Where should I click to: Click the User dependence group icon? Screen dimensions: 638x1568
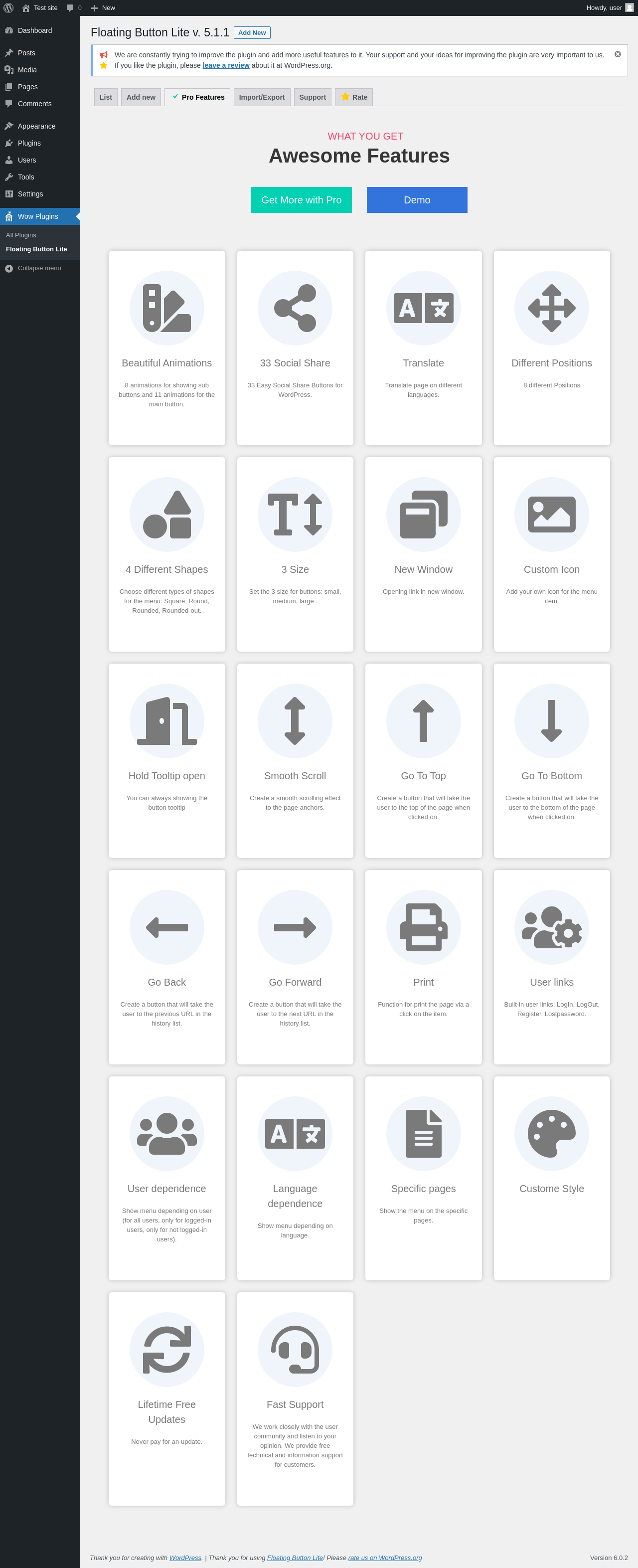167,1133
